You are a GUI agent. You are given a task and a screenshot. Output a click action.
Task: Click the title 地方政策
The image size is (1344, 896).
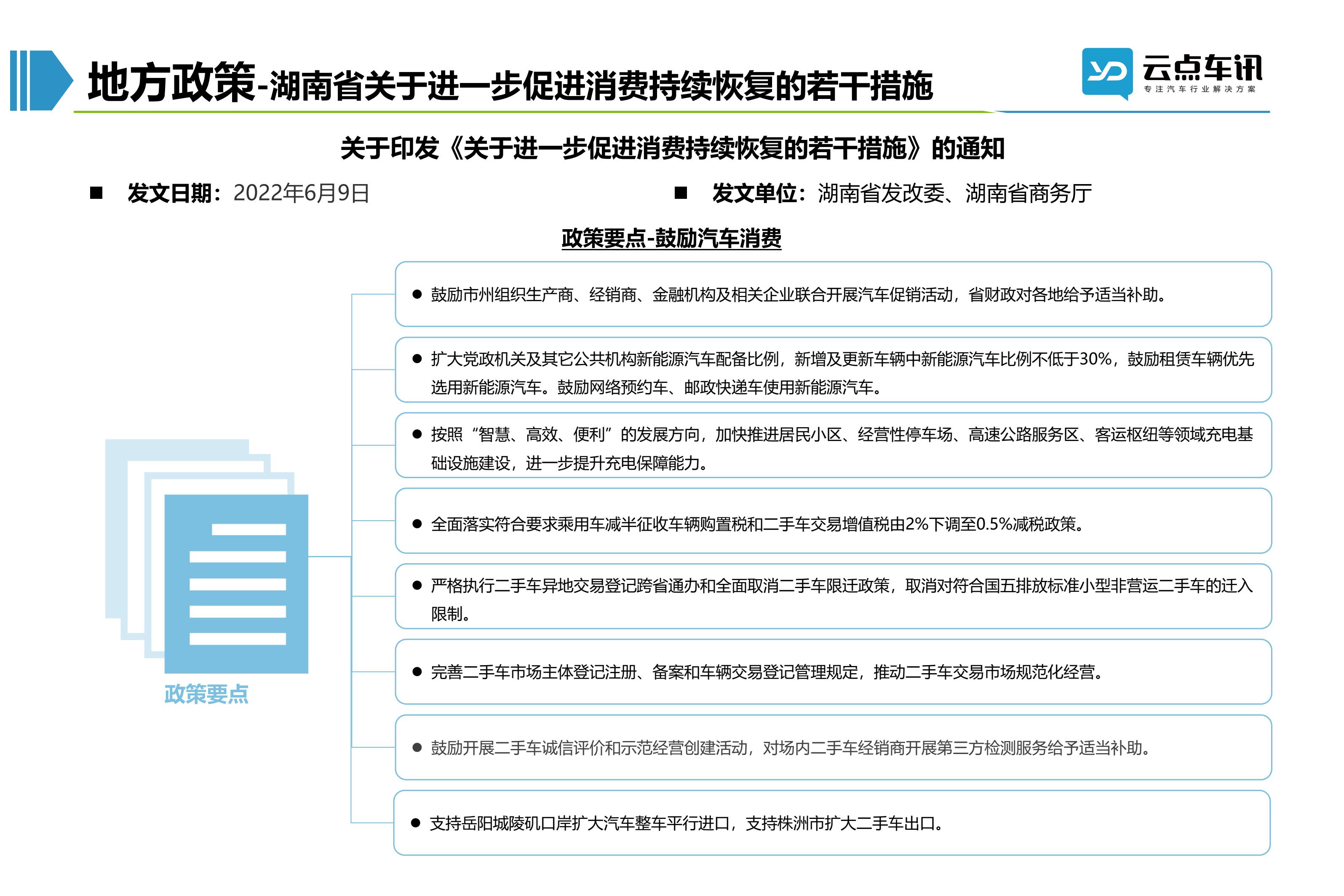[x=171, y=83]
